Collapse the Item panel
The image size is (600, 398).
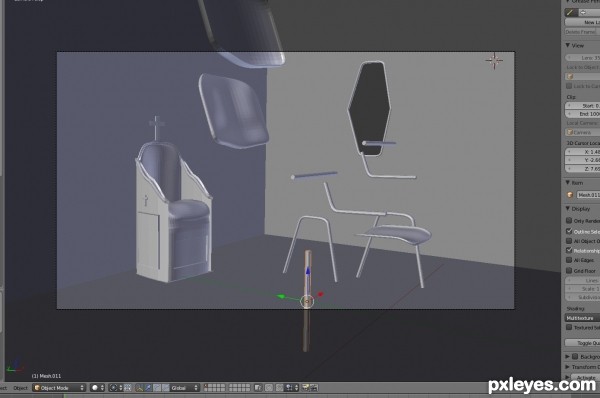click(x=568, y=183)
